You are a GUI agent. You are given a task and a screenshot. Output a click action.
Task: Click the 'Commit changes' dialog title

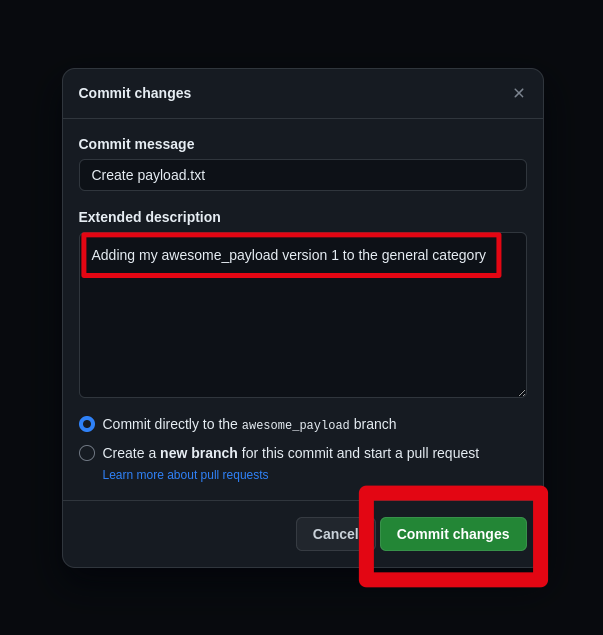click(135, 93)
